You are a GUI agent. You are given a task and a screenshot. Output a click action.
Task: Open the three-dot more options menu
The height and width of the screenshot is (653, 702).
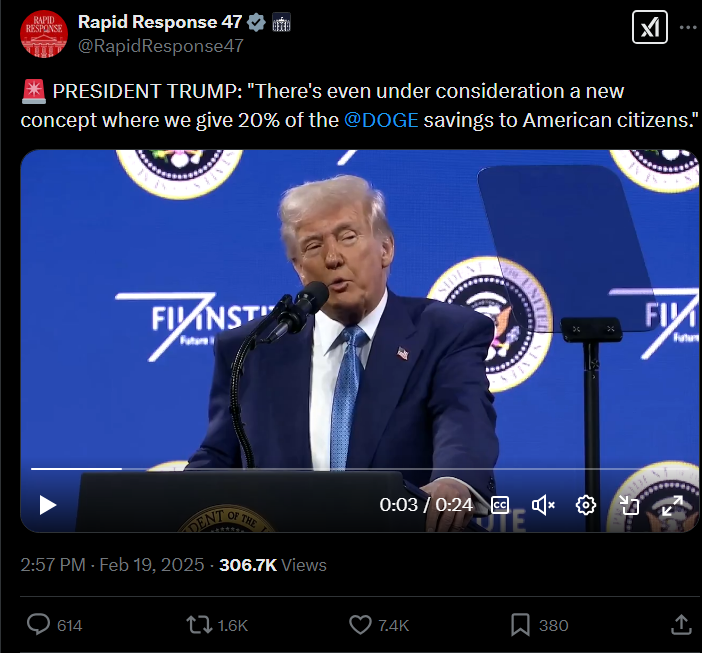(x=688, y=27)
